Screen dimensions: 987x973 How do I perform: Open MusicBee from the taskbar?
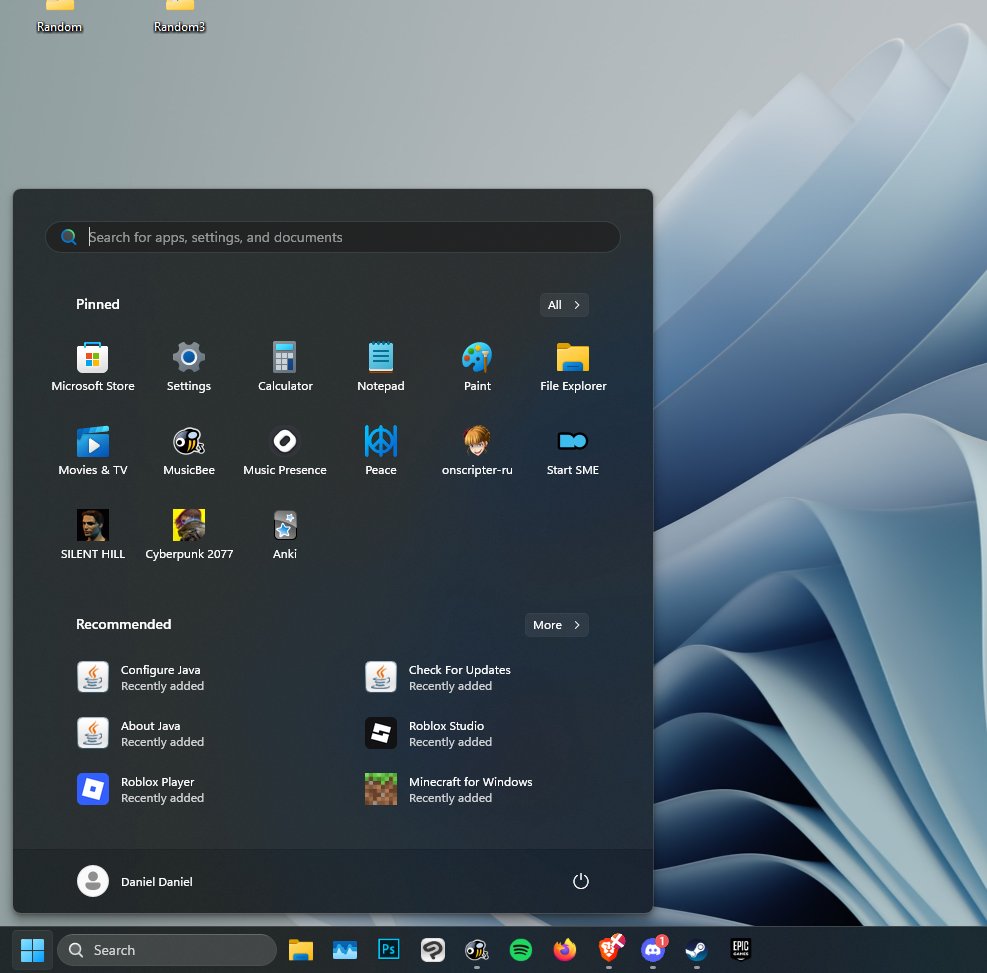click(477, 949)
